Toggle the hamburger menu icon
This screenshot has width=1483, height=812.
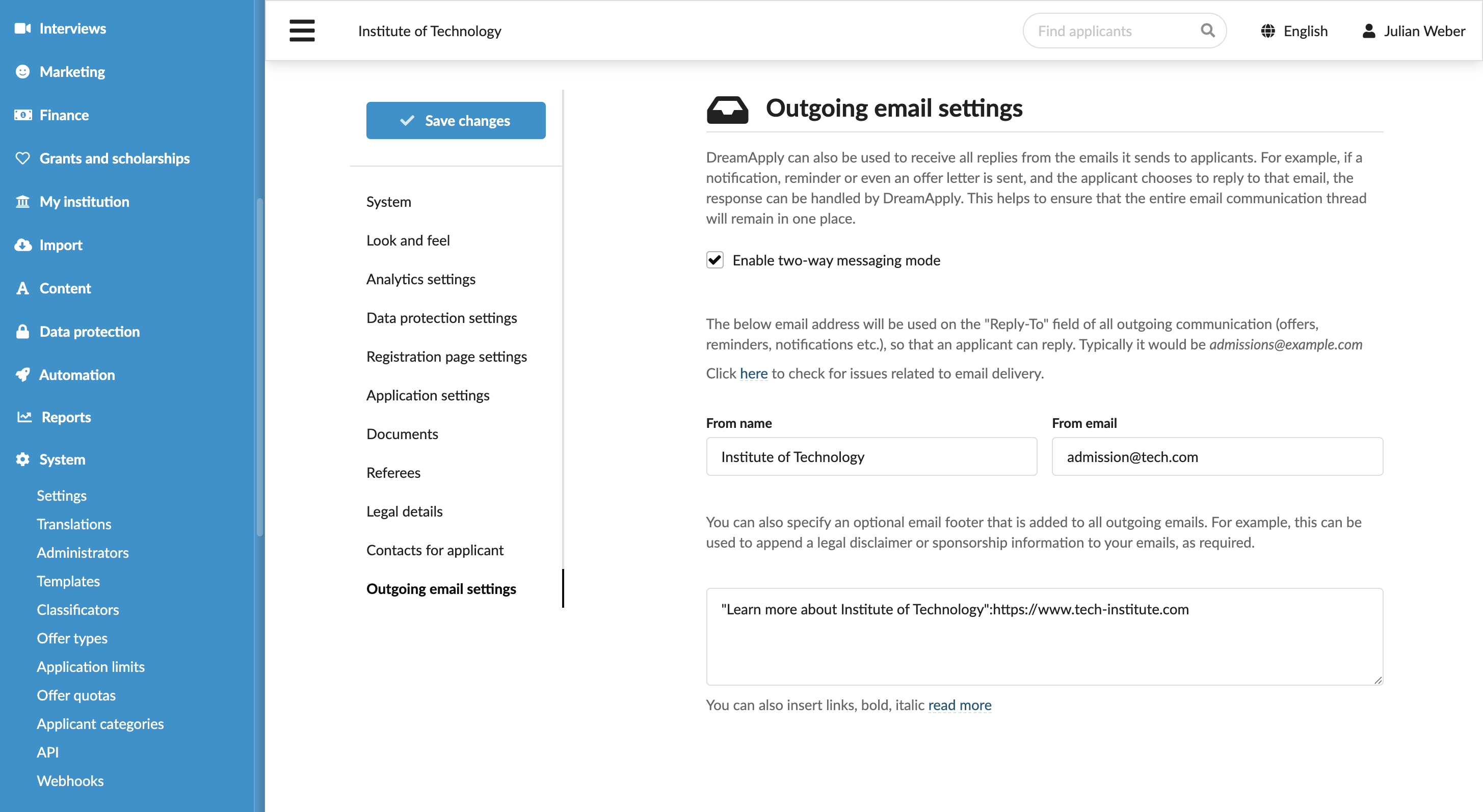(302, 31)
